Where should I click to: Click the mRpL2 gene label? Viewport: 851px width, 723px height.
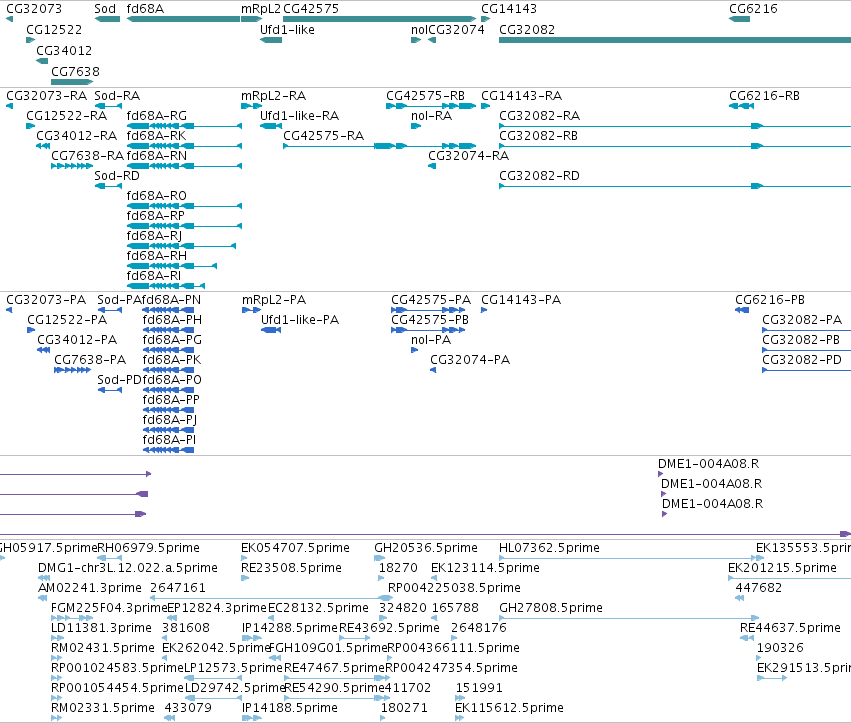tap(261, 9)
